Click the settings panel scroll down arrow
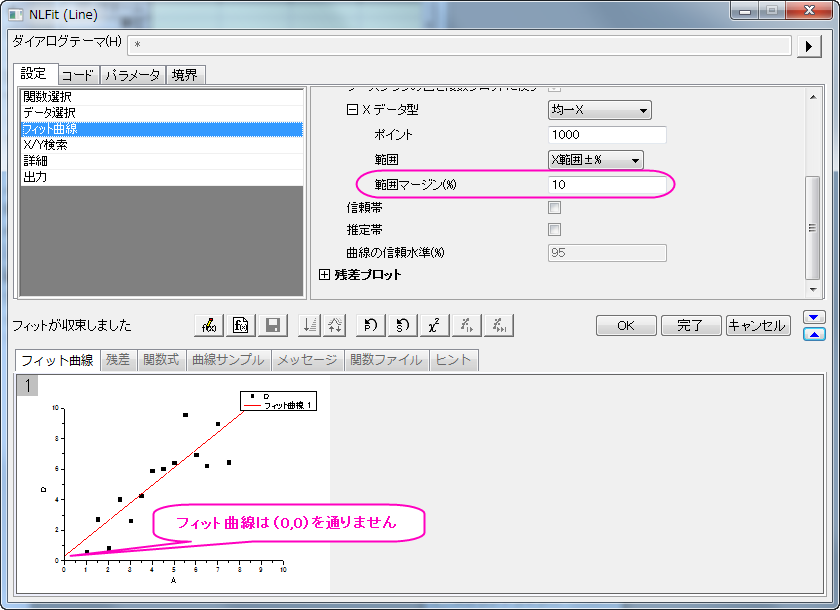The image size is (840, 610). 813,290
